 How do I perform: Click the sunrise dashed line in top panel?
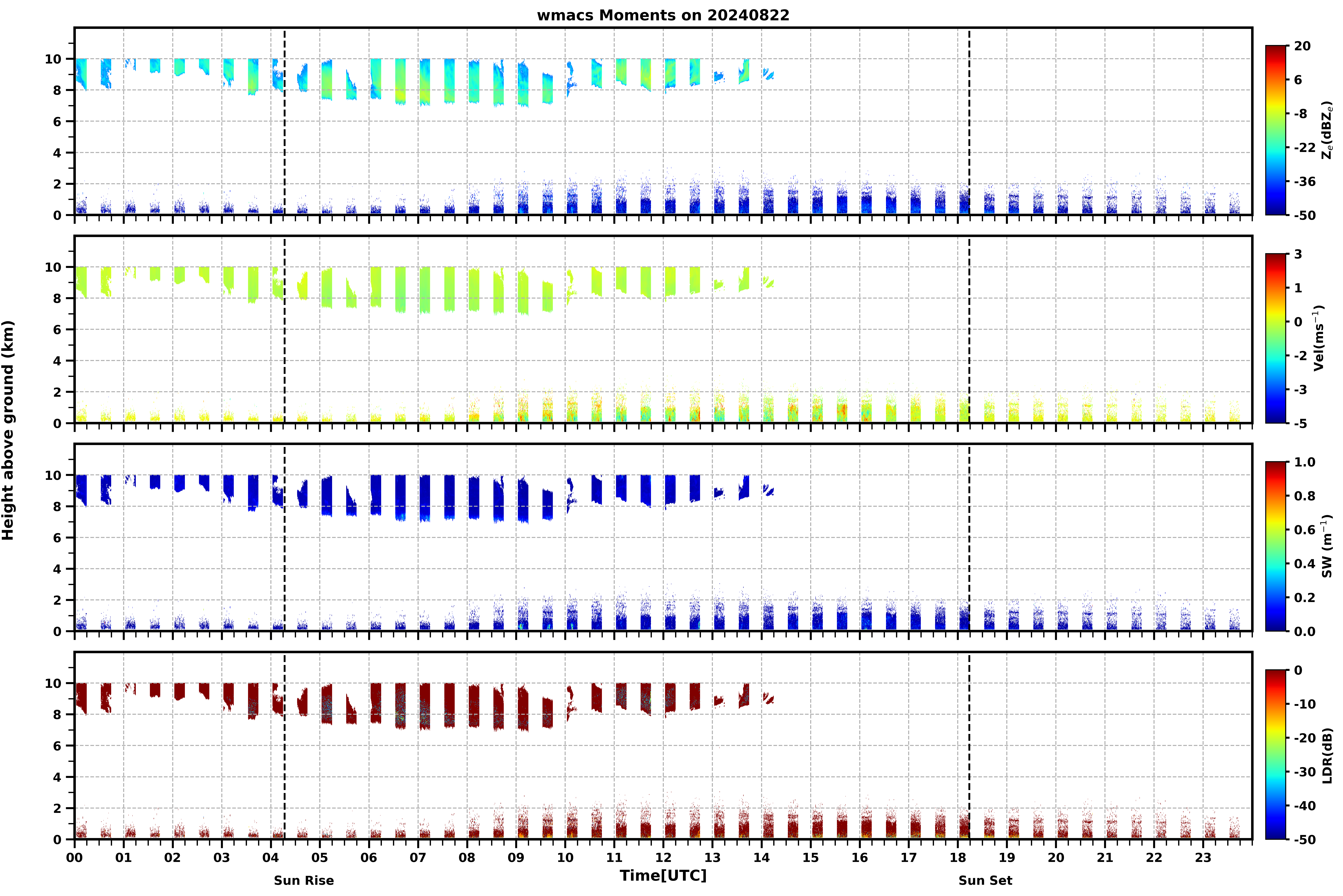(285, 121)
